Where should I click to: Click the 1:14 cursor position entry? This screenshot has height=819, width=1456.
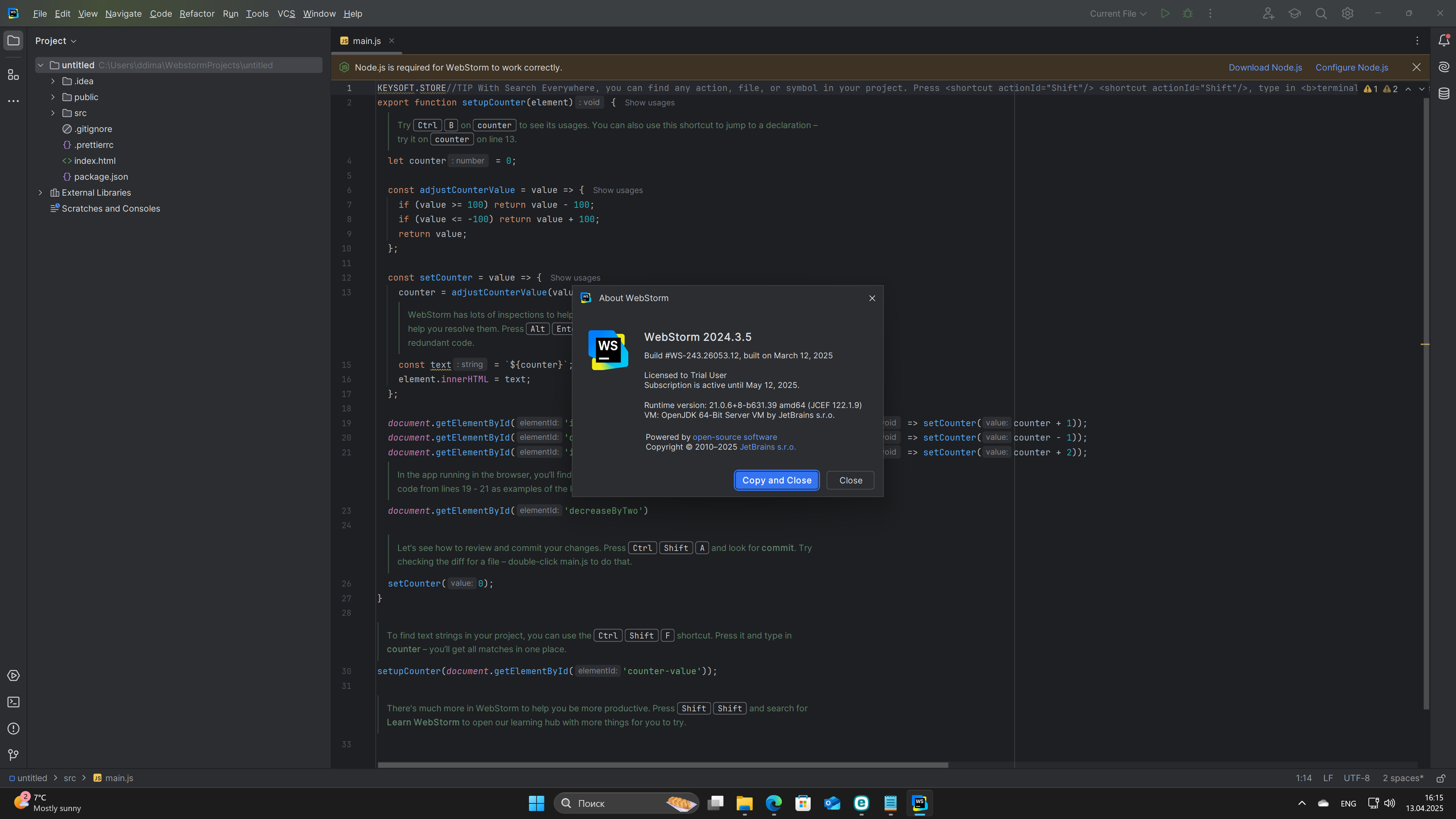coord(1304,778)
